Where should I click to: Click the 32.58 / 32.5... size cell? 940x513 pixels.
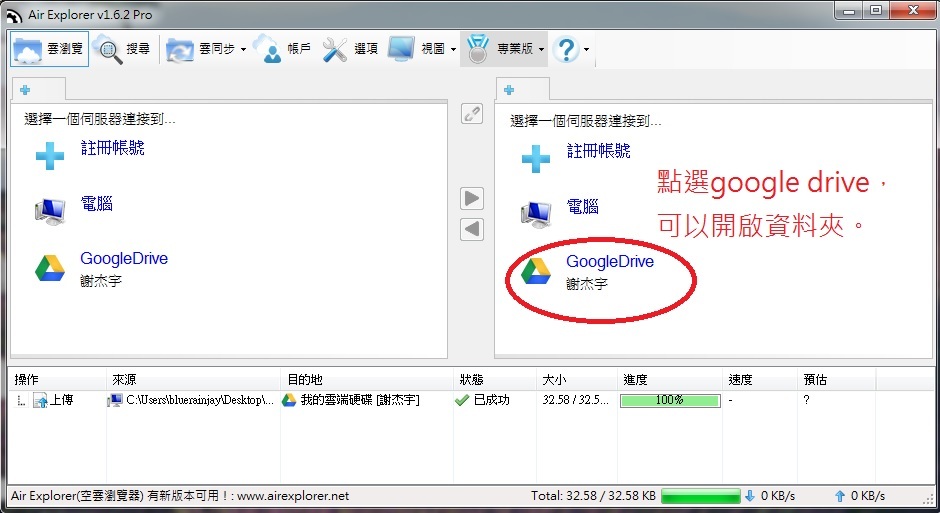tap(576, 400)
